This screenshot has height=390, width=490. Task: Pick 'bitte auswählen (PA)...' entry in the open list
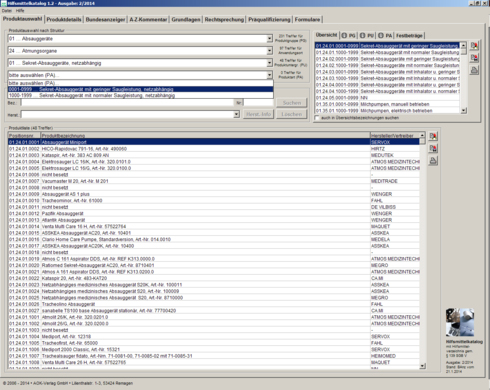tap(140, 83)
